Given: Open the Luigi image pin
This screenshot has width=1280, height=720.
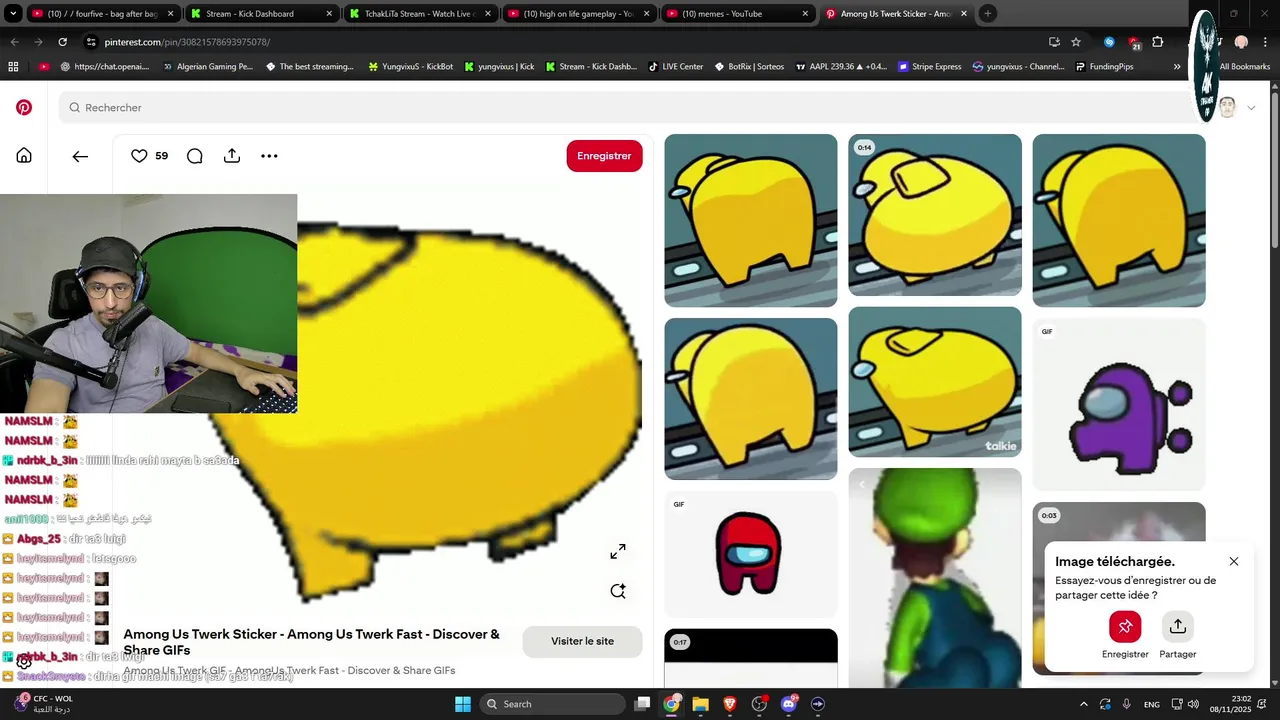Looking at the screenshot, I should pyautogui.click(x=935, y=578).
